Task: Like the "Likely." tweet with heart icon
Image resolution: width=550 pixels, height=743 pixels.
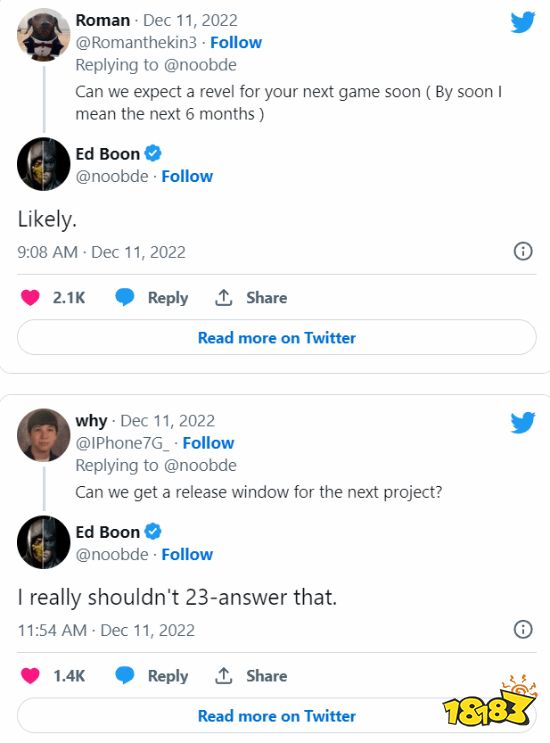Action: pos(30,298)
